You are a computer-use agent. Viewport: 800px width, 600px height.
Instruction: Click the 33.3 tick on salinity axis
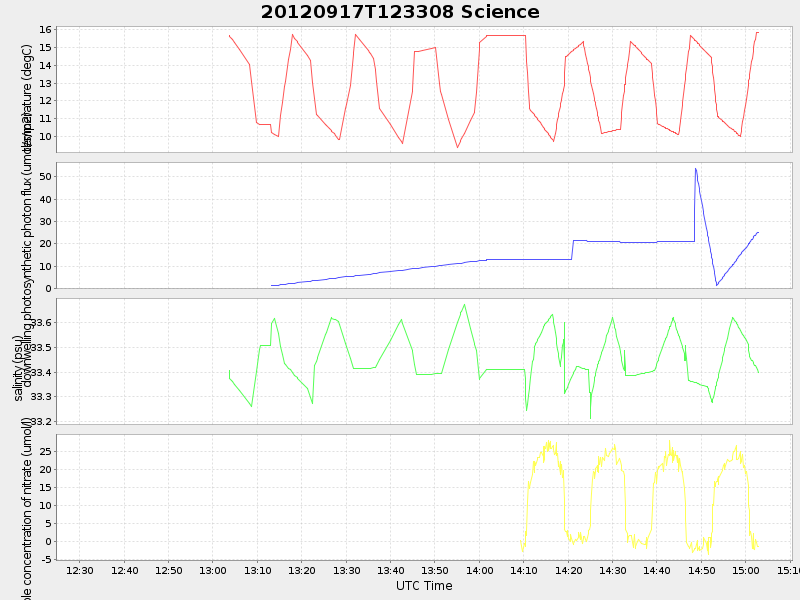[41, 396]
